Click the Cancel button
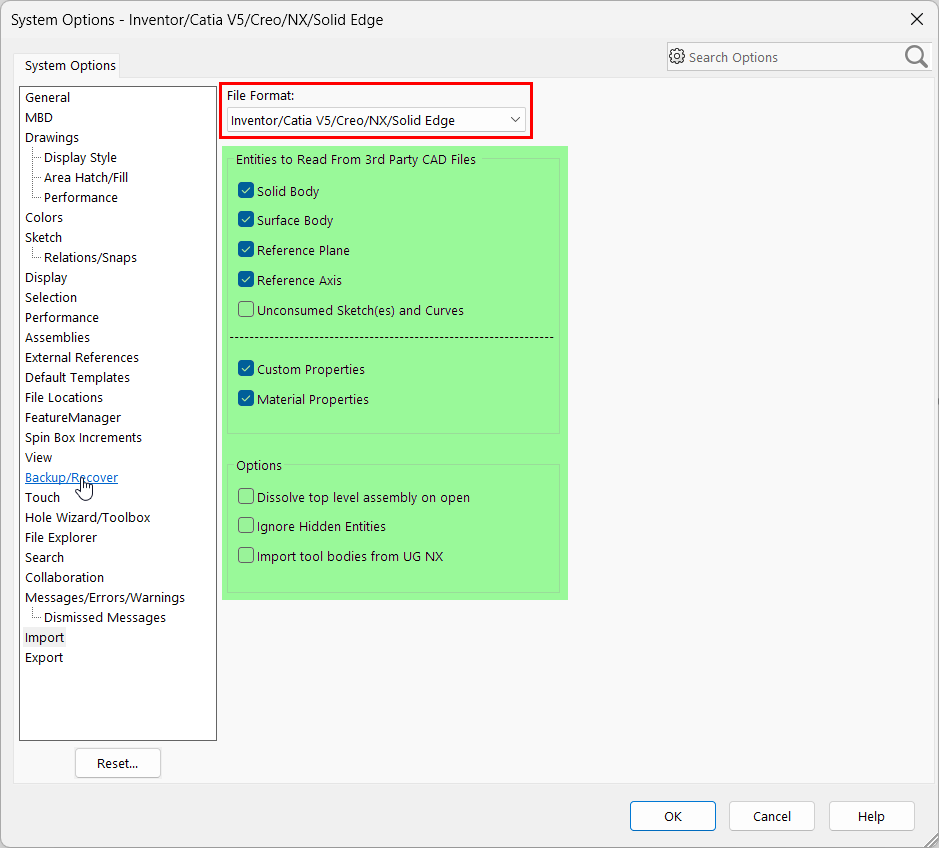 click(771, 816)
